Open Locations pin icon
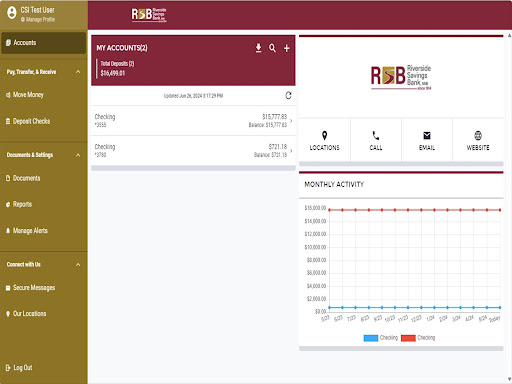Image resolution: width=512 pixels, height=384 pixels. point(324,135)
